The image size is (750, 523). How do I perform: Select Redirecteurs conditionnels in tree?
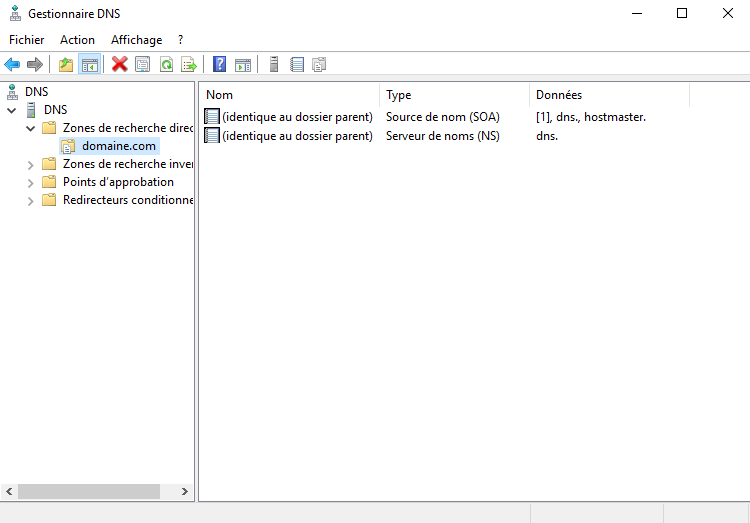128,200
